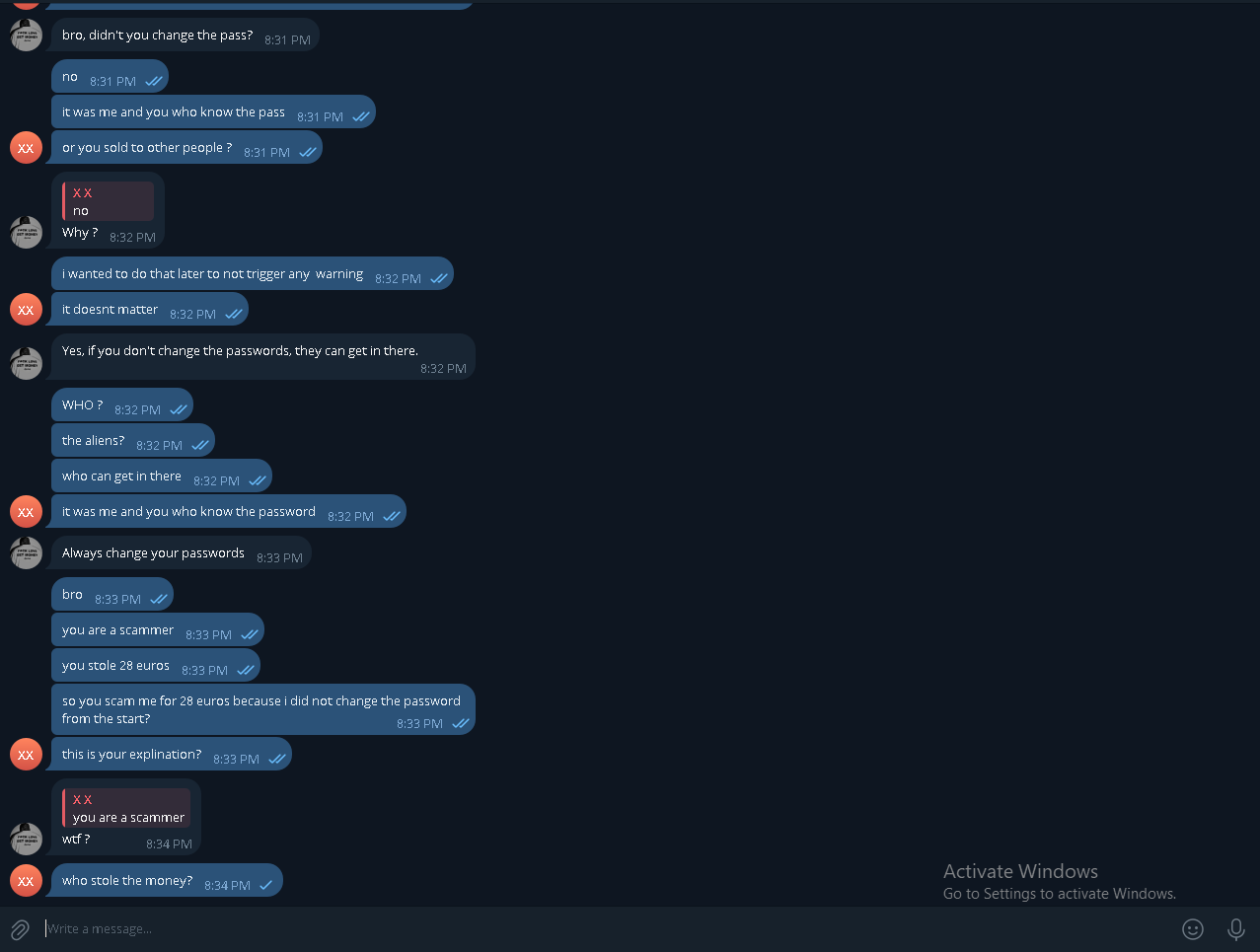Click the paperclip attach file icon

coord(20,929)
